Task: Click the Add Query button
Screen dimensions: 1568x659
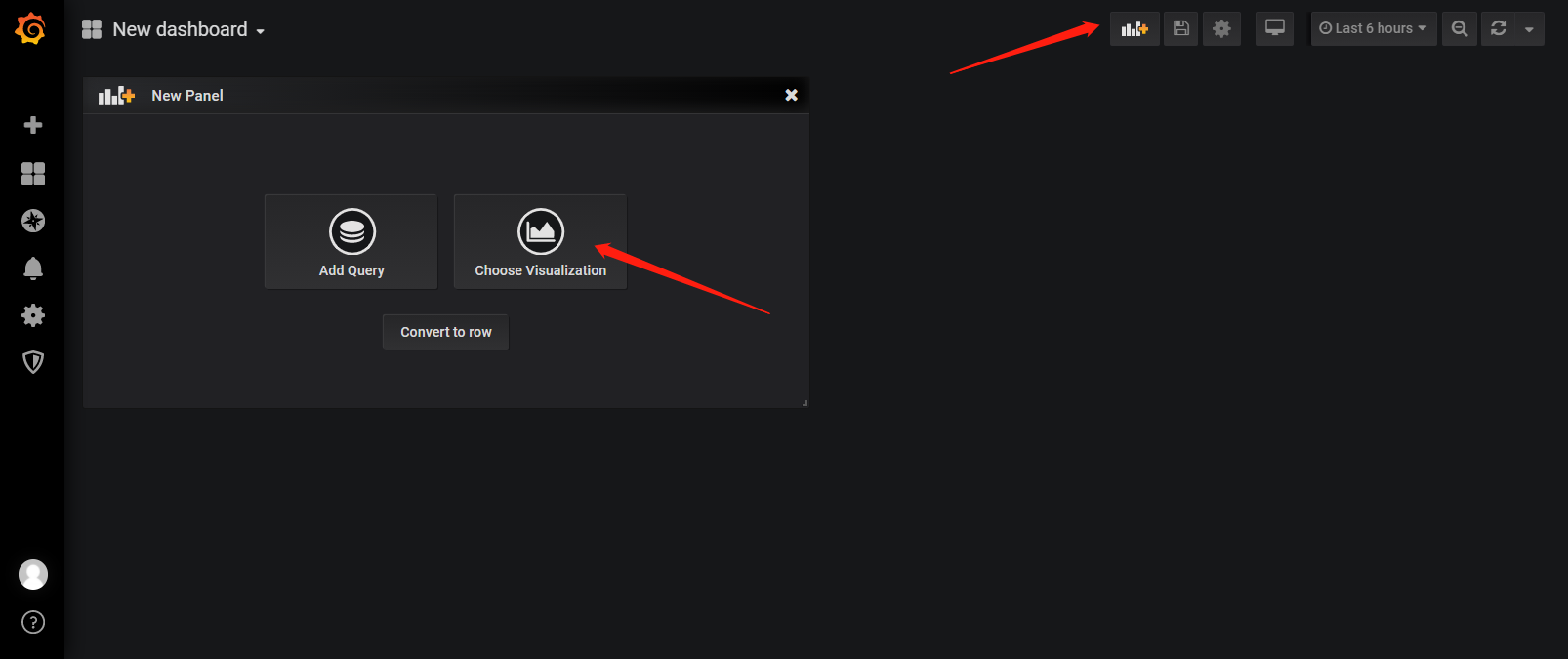Action: point(351,241)
